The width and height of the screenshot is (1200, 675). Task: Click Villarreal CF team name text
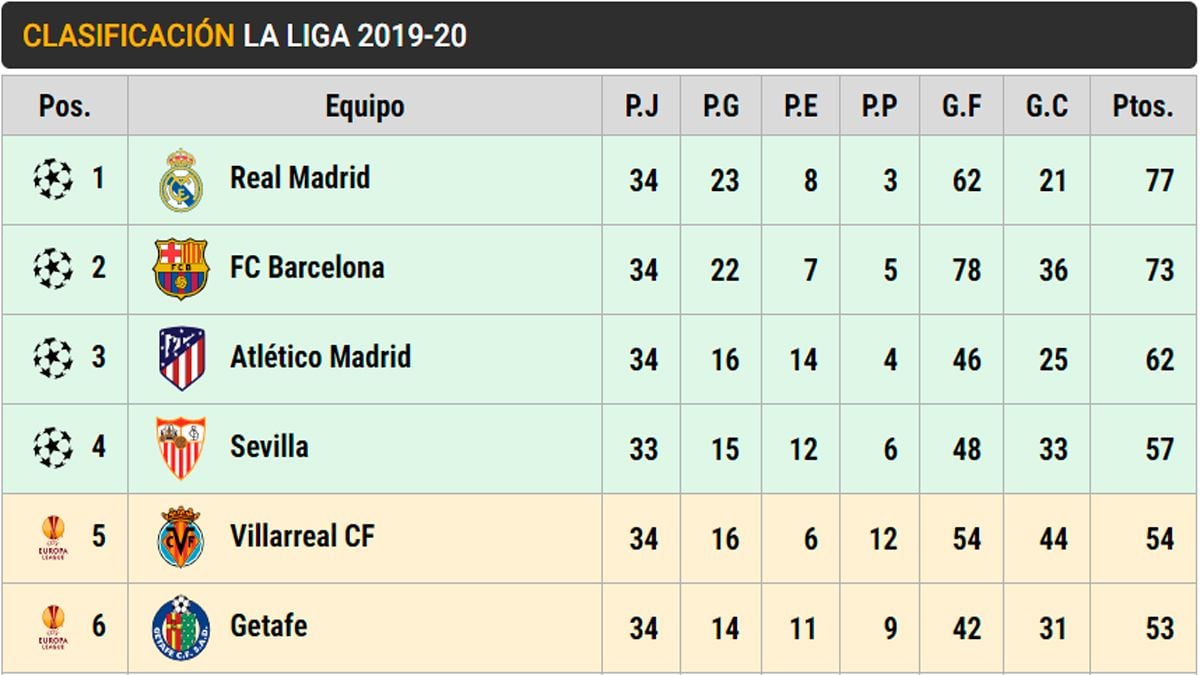click(x=302, y=536)
